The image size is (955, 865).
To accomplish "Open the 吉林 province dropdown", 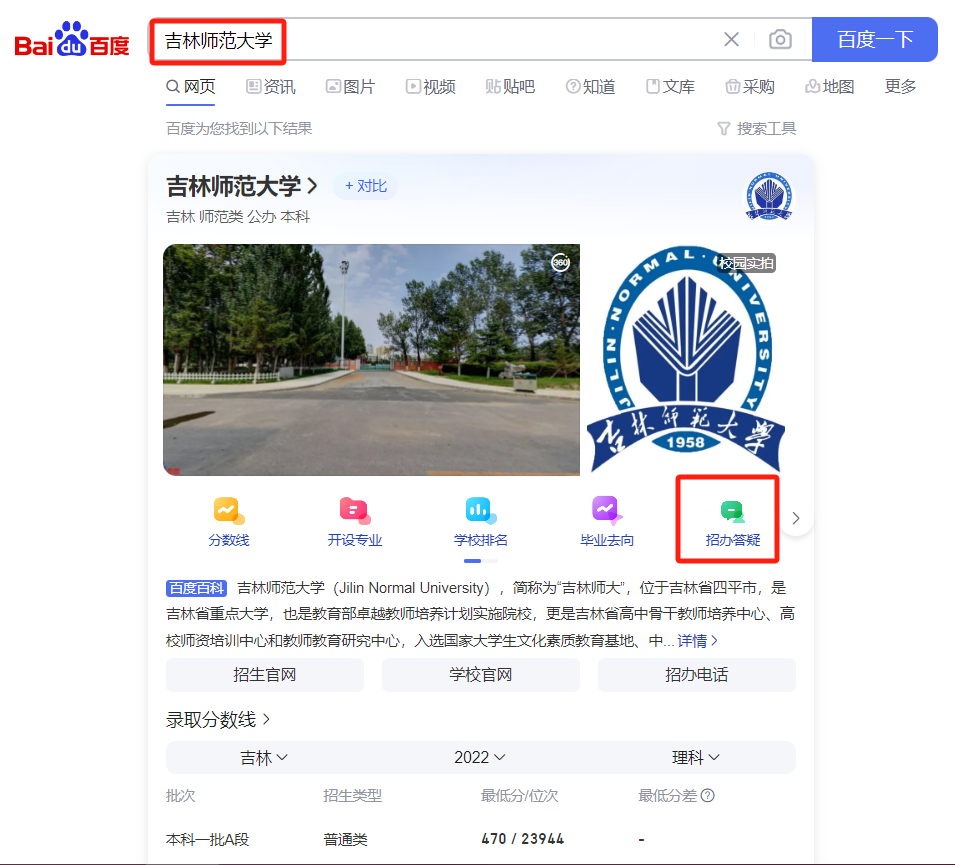I will pos(264,758).
